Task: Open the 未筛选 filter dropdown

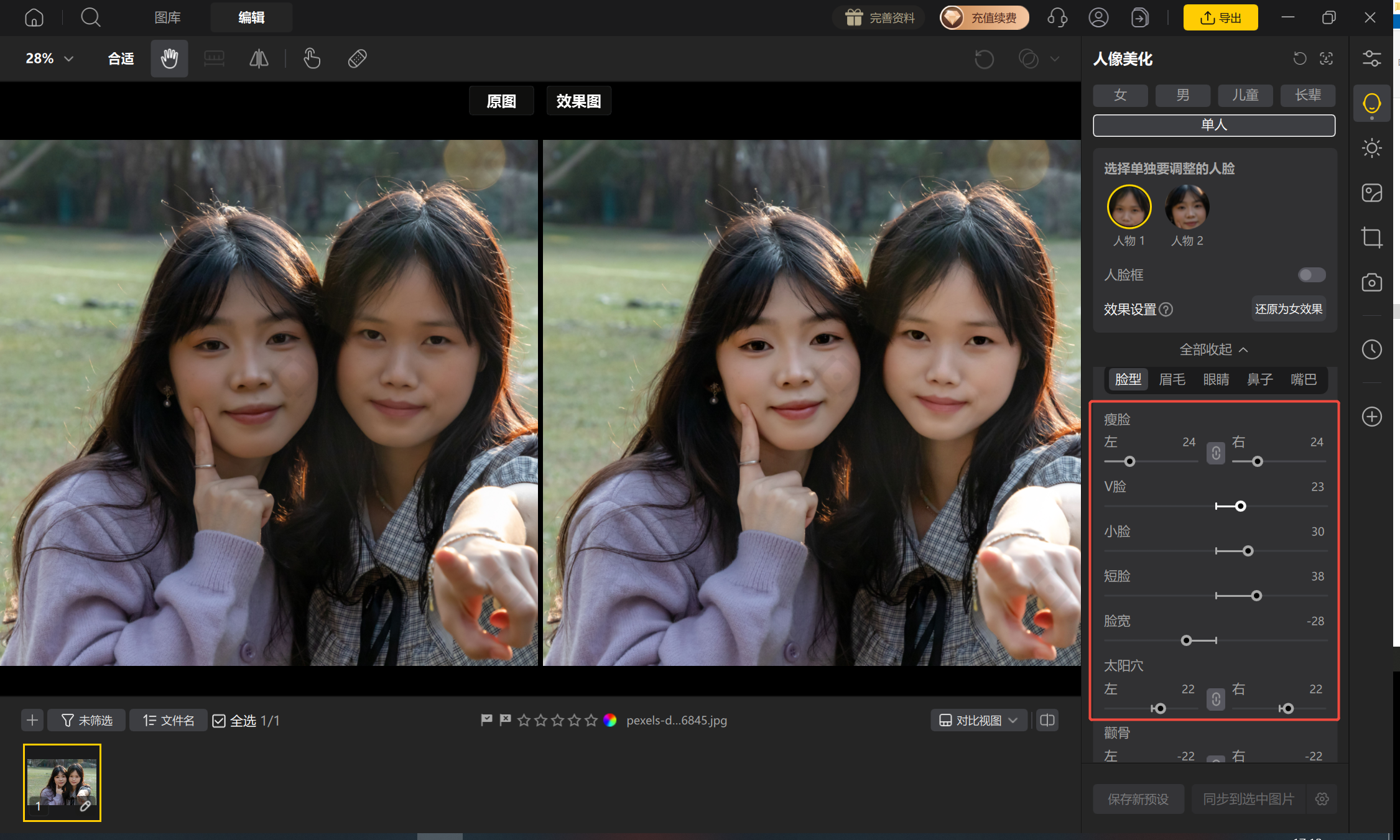Action: tap(86, 720)
